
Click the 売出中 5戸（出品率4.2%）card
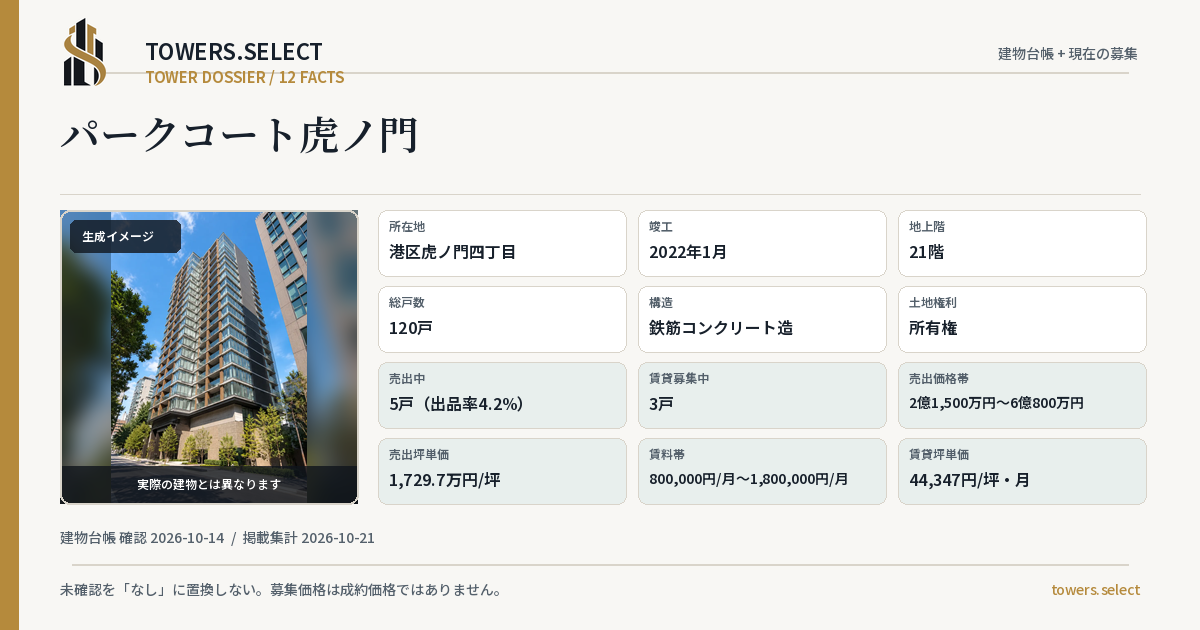tap(502, 395)
